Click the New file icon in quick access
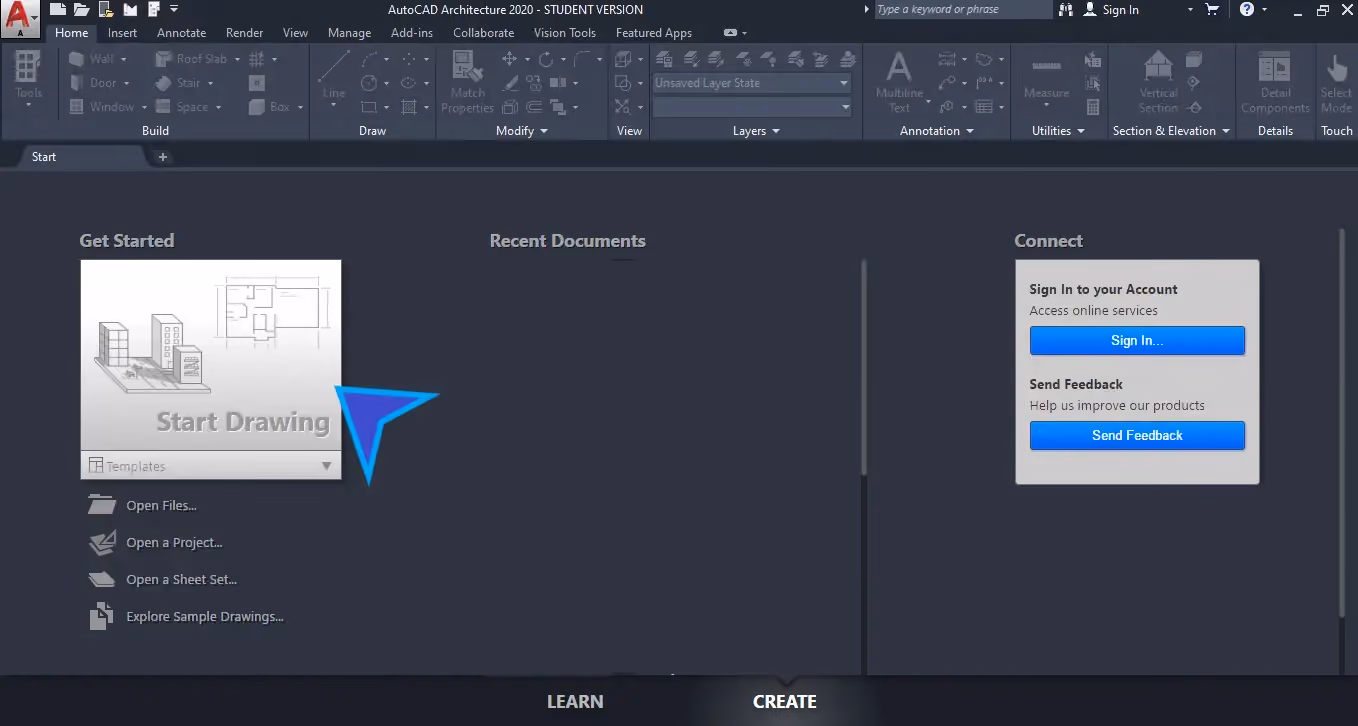1358x726 pixels. (58, 10)
